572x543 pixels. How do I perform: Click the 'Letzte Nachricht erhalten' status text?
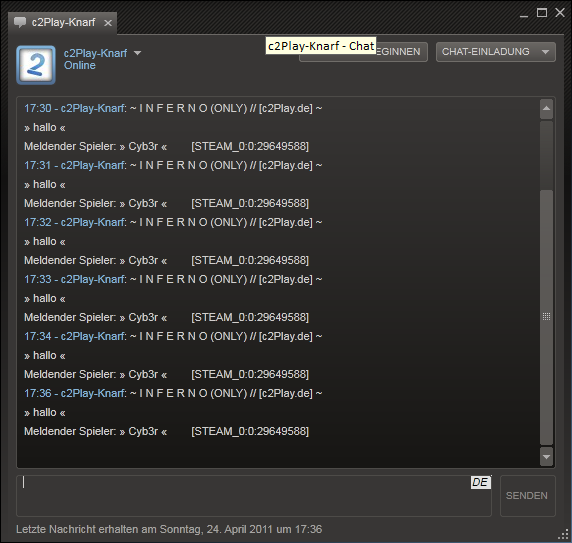169,529
